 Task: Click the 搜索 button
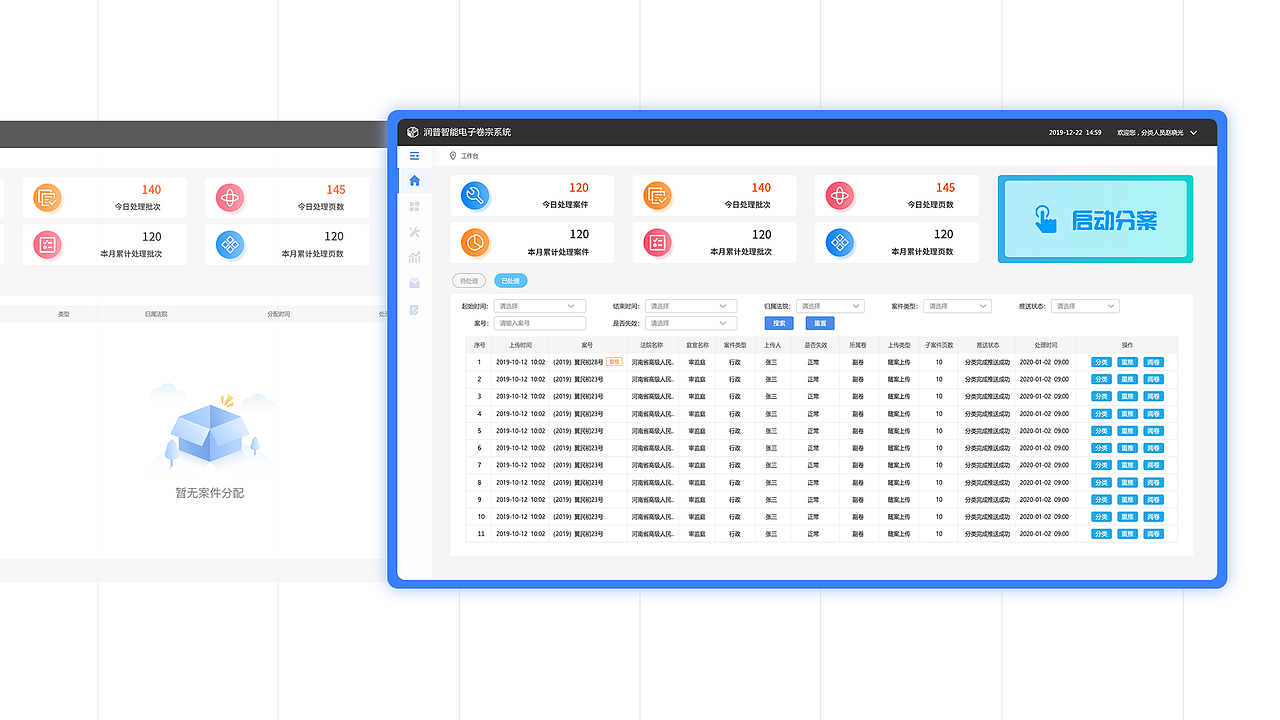779,323
